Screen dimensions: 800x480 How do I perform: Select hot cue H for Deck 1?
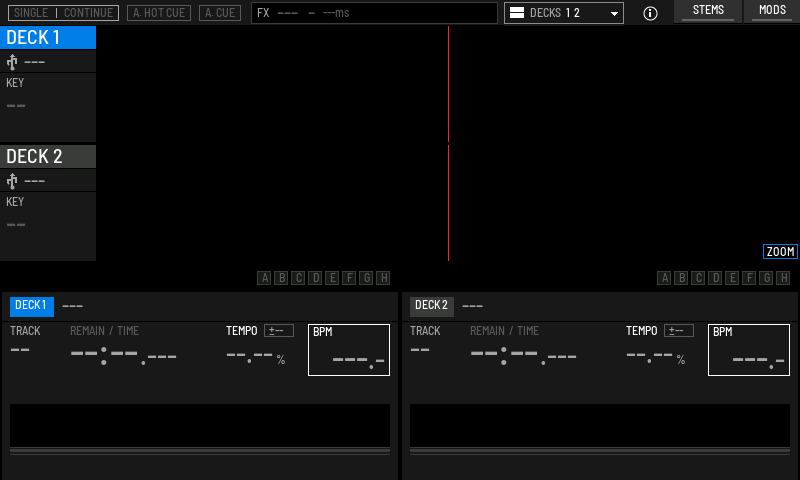coord(383,278)
